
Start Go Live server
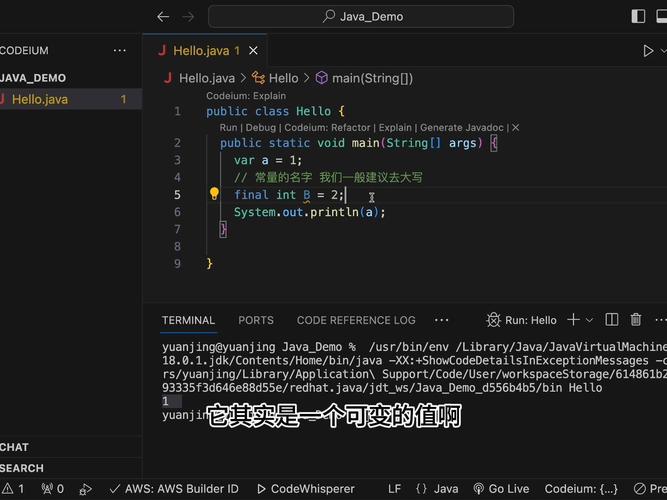point(502,489)
